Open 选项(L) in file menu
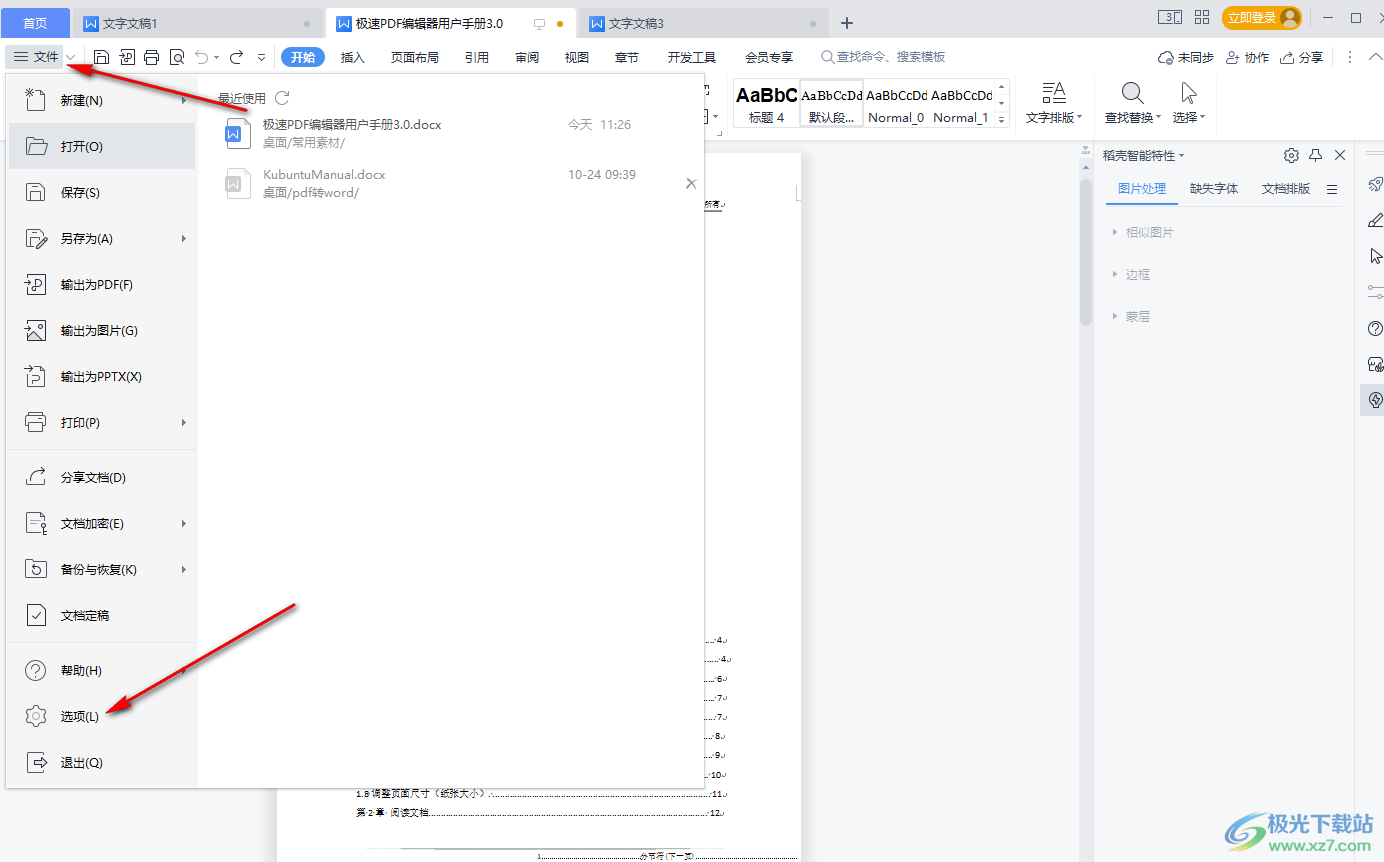 [102, 716]
